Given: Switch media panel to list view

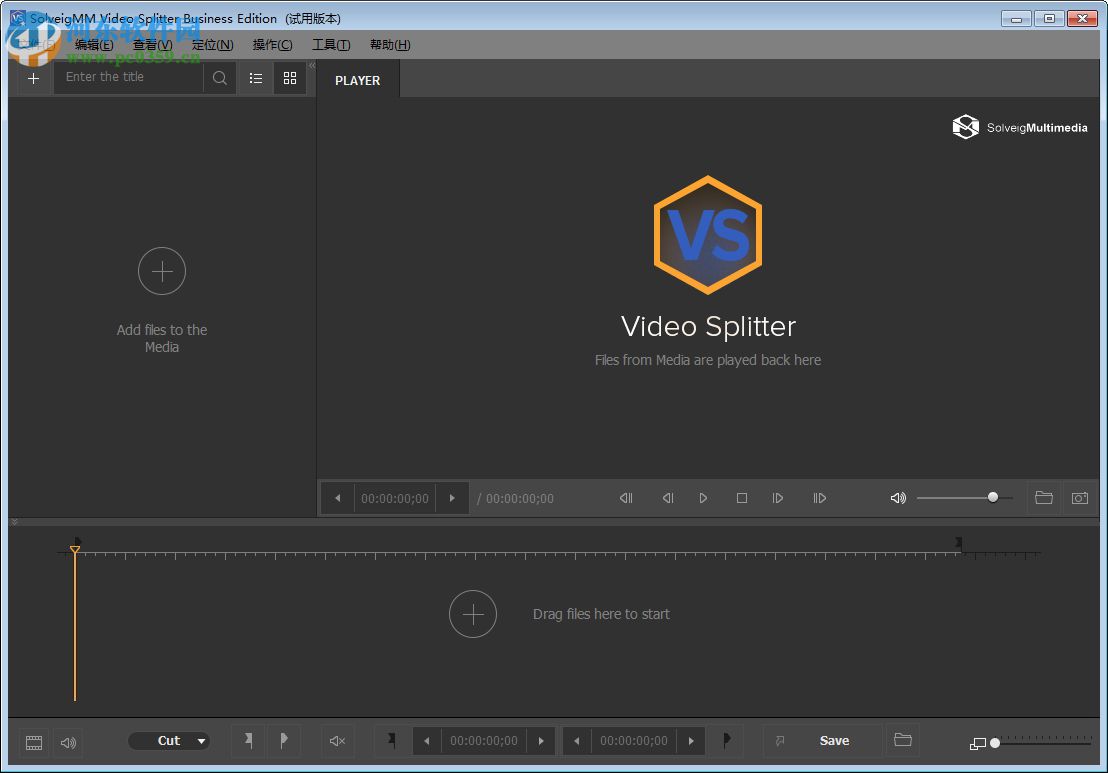Looking at the screenshot, I should point(256,78).
